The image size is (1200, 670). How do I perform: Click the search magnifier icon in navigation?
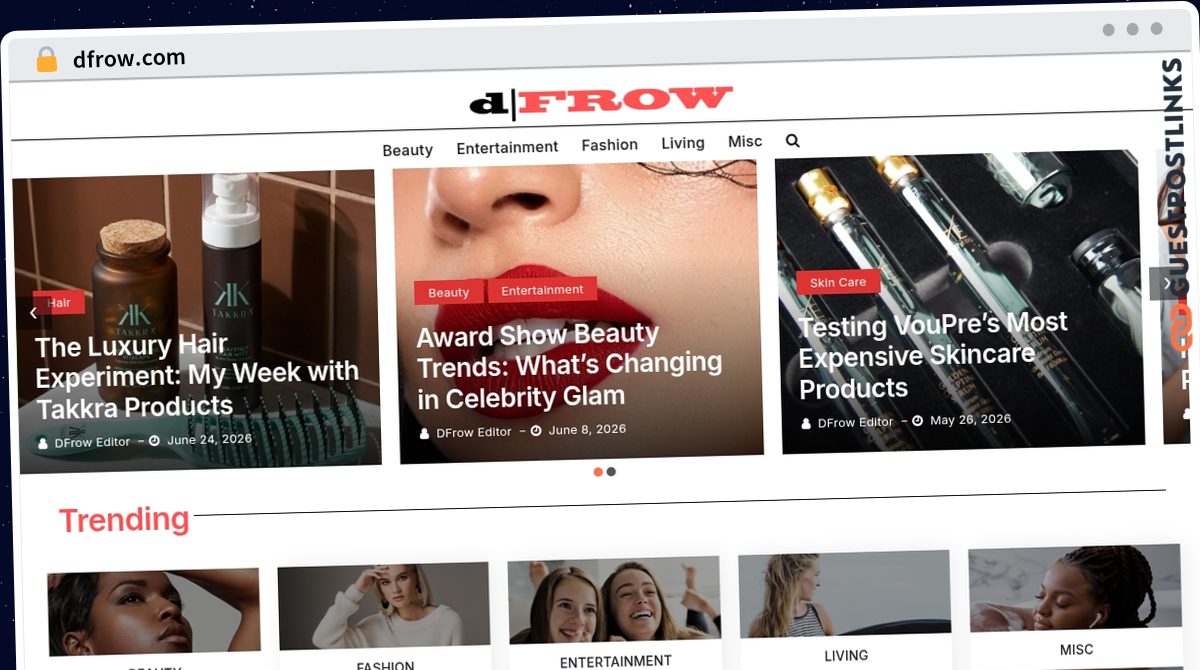pos(793,141)
